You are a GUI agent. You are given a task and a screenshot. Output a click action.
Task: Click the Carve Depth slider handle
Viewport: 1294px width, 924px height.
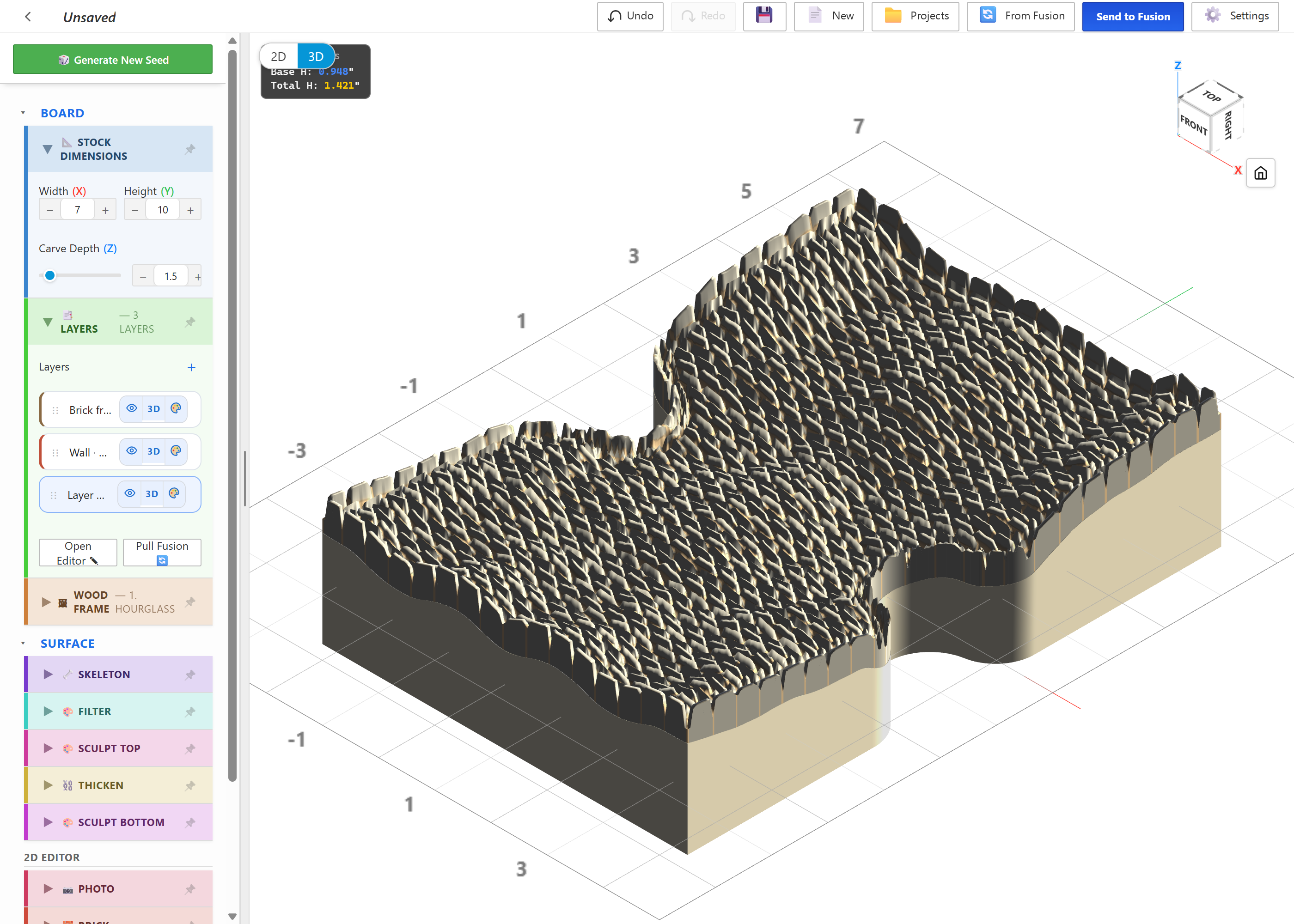pyautogui.click(x=50, y=276)
